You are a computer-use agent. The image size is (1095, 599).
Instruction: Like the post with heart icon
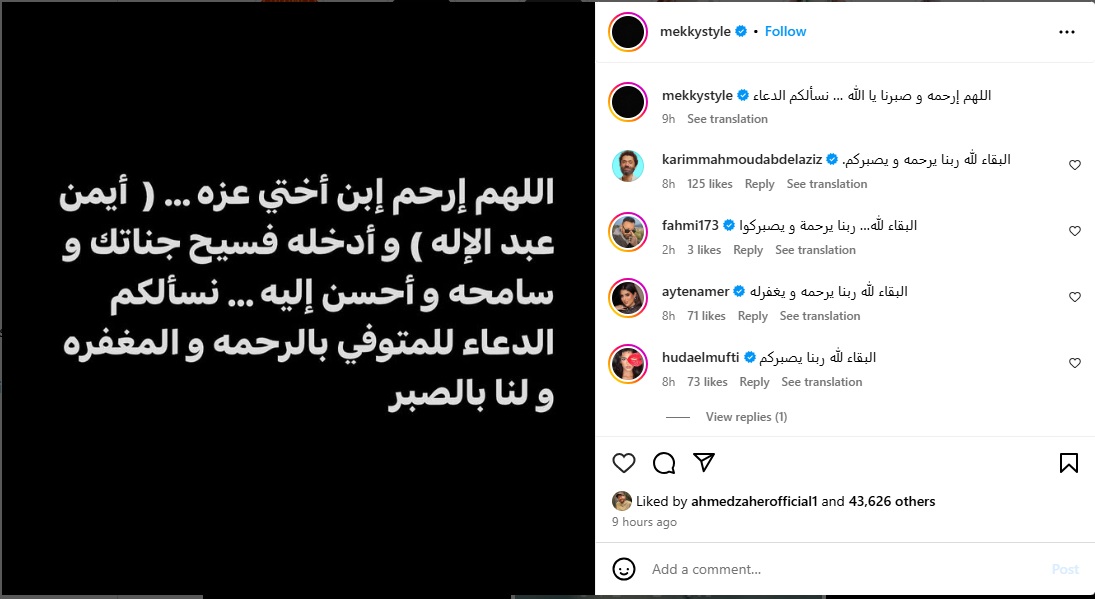click(x=624, y=463)
